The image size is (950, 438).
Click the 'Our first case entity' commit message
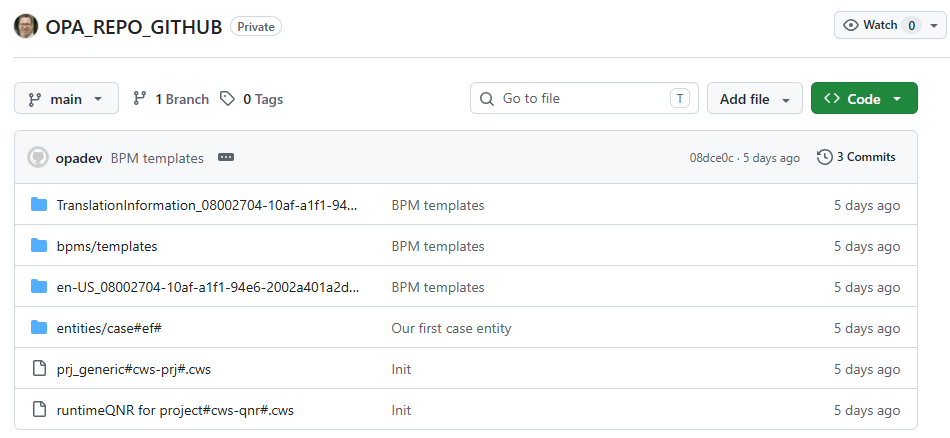[x=451, y=328]
